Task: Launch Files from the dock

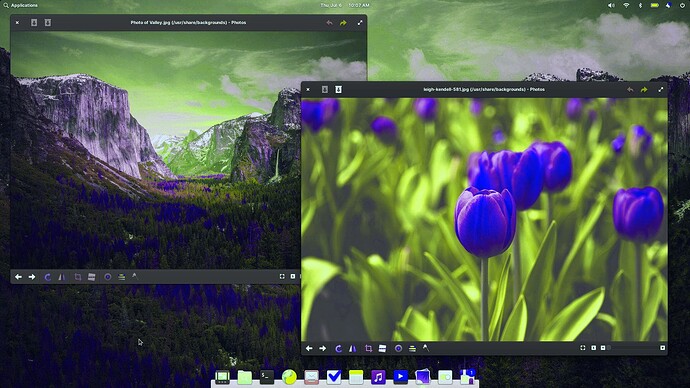Action: point(245,377)
